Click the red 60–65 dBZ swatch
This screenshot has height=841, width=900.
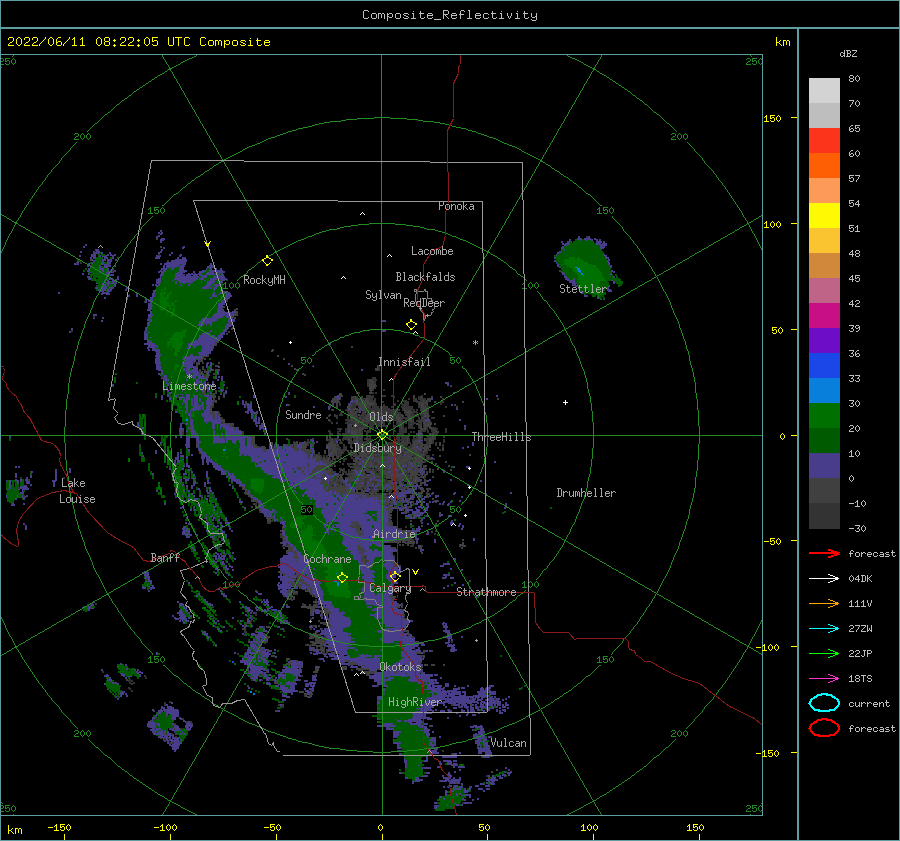[824, 141]
